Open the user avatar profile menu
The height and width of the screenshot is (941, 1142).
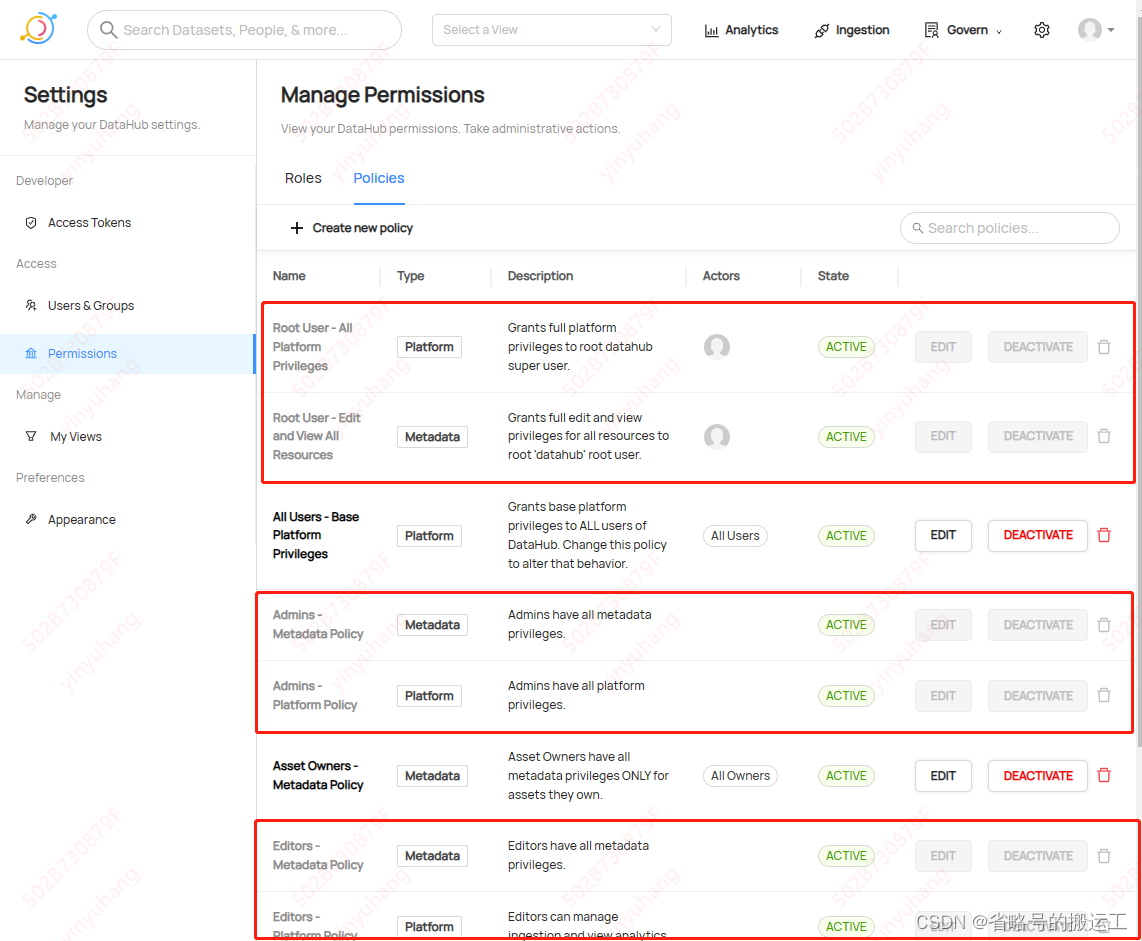click(x=1095, y=30)
